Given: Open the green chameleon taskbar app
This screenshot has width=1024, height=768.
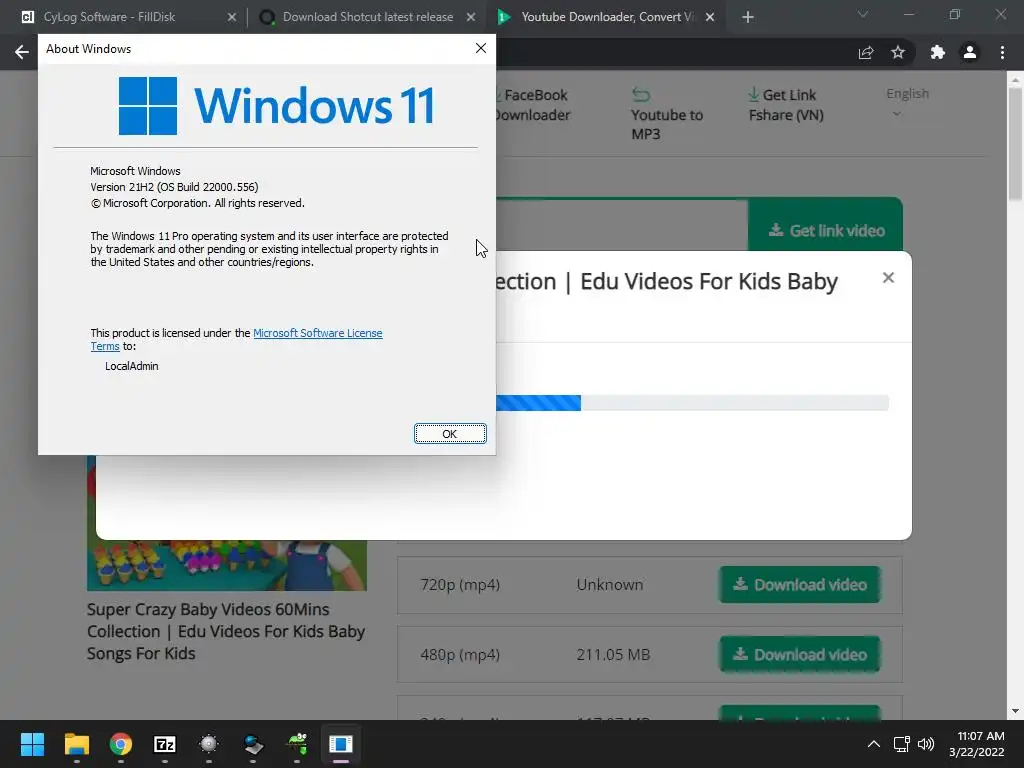Looking at the screenshot, I should coord(297,744).
